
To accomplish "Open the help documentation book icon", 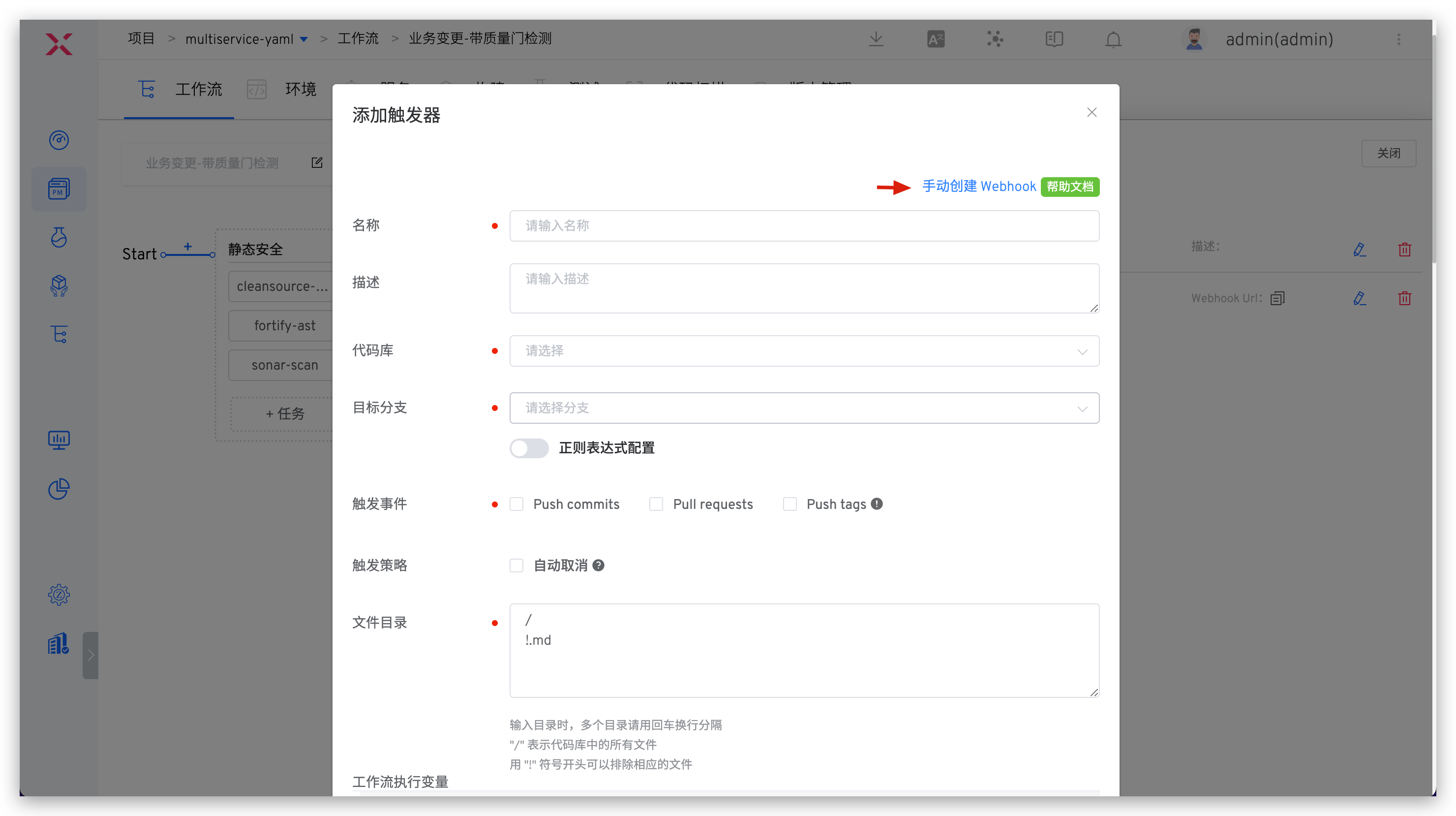I will click(x=1054, y=39).
